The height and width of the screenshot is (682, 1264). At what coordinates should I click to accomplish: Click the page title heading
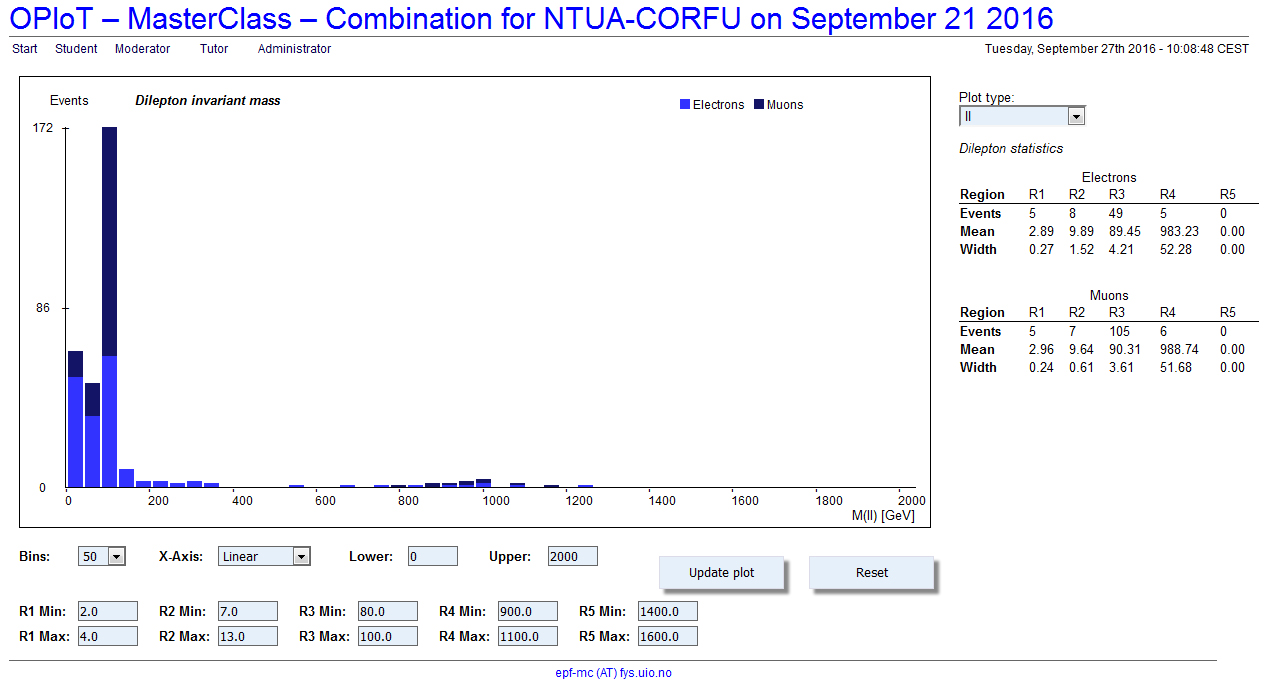coord(532,18)
